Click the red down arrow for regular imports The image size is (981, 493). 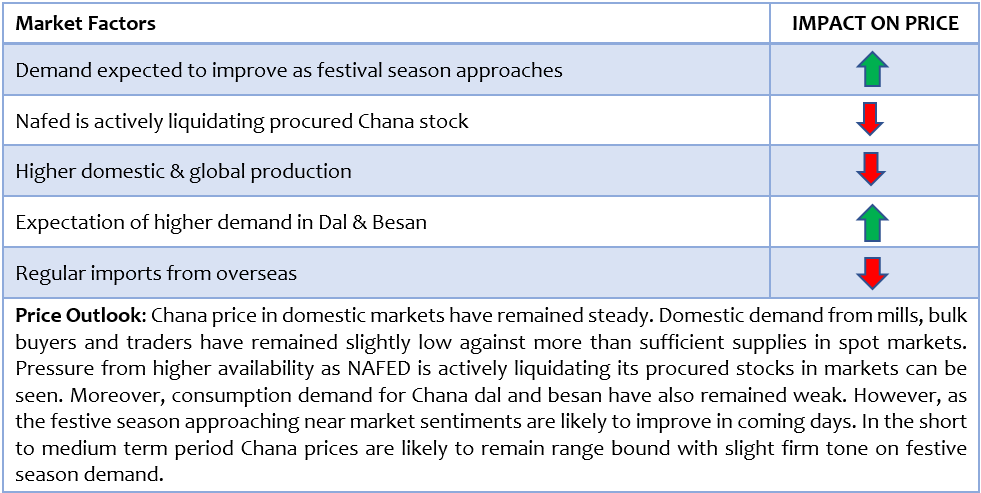tap(870, 273)
